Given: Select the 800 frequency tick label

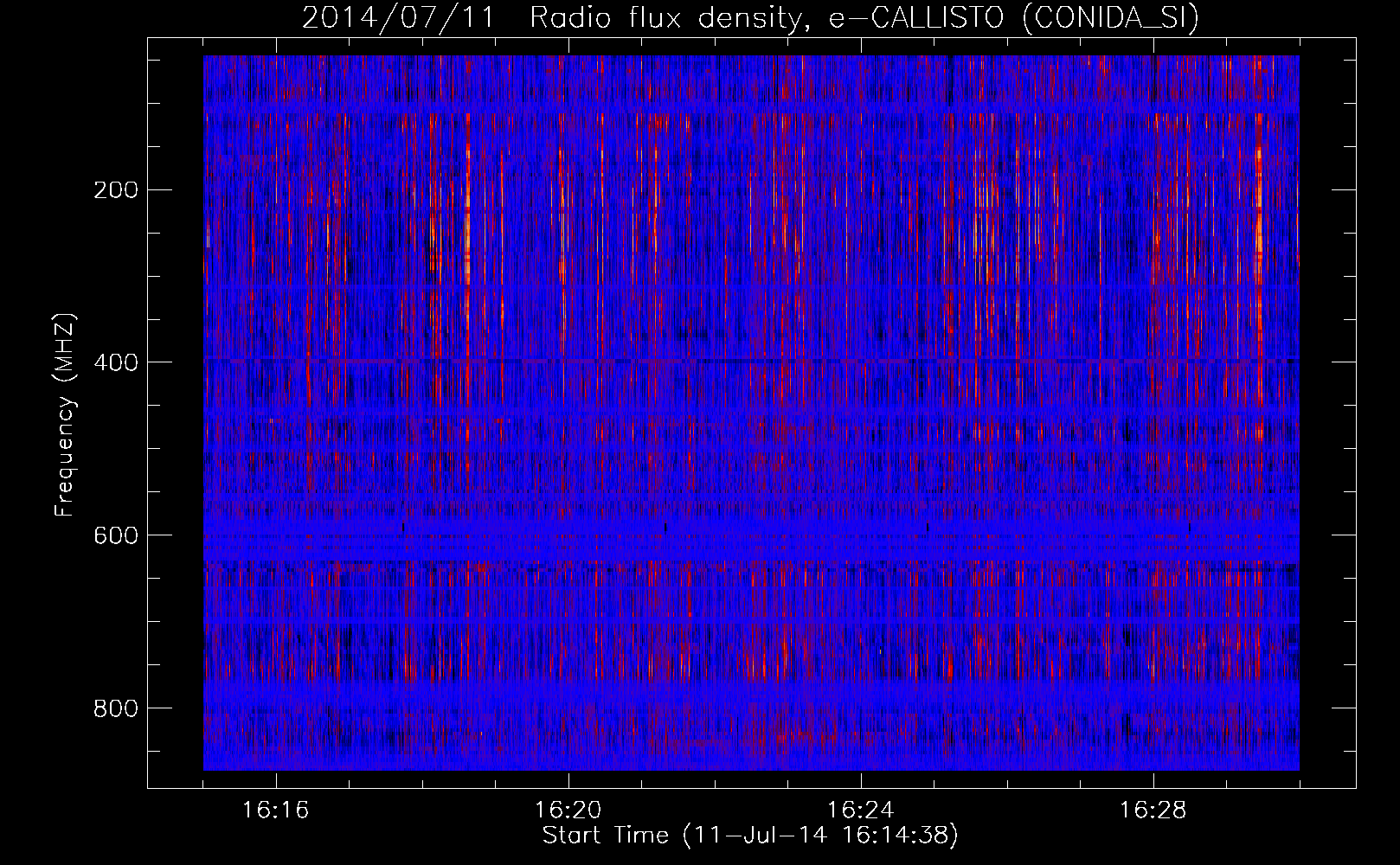Looking at the screenshot, I should coord(116,708).
